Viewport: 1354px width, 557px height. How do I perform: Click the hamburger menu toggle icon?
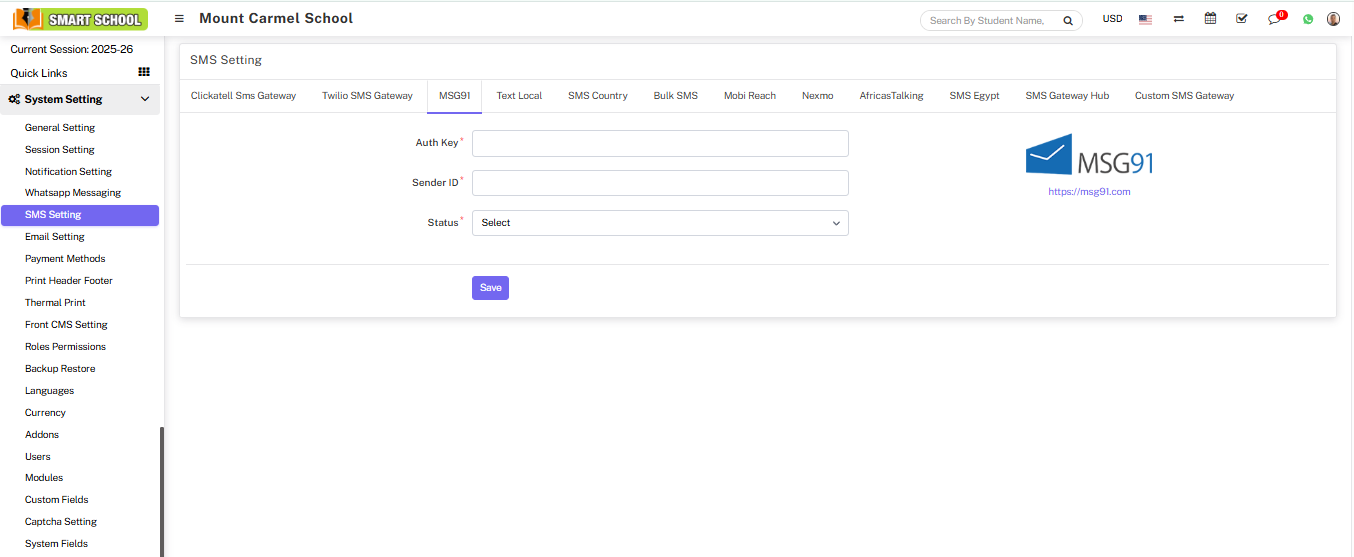pyautogui.click(x=179, y=19)
